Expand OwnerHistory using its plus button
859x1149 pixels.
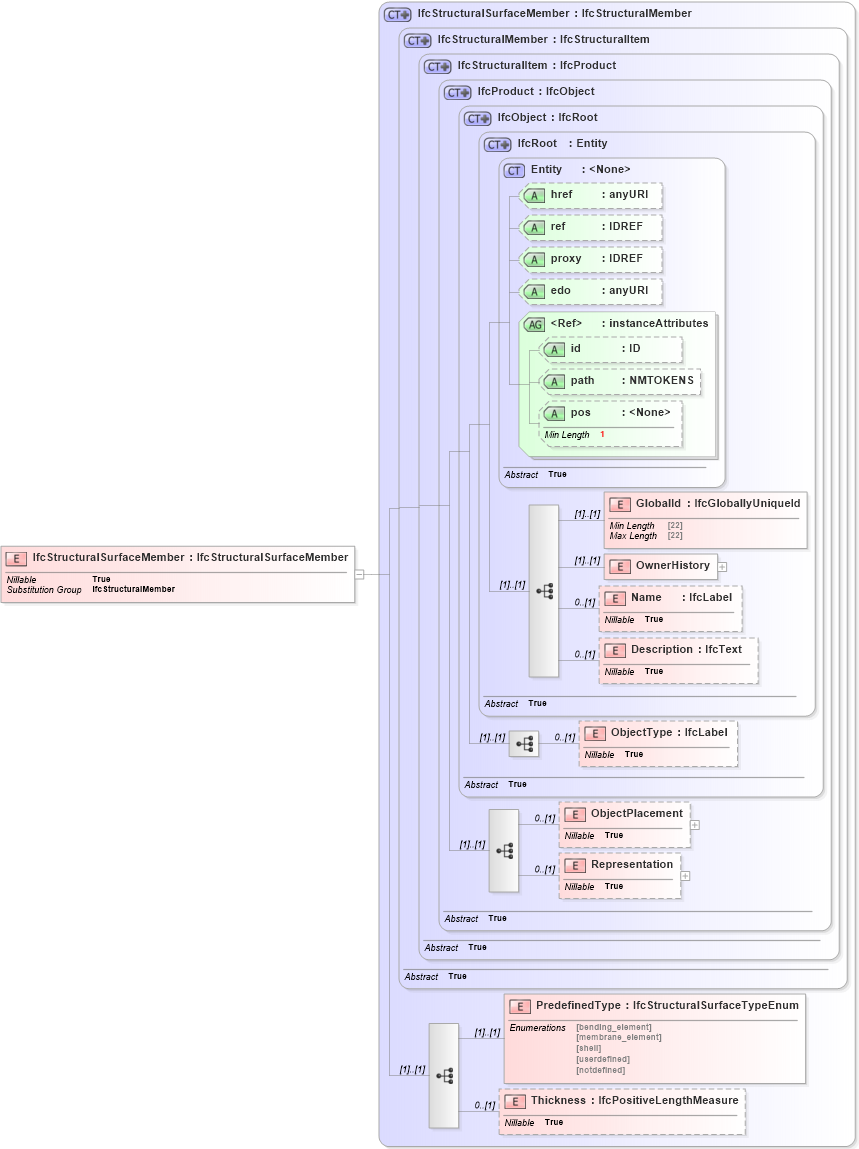721,567
